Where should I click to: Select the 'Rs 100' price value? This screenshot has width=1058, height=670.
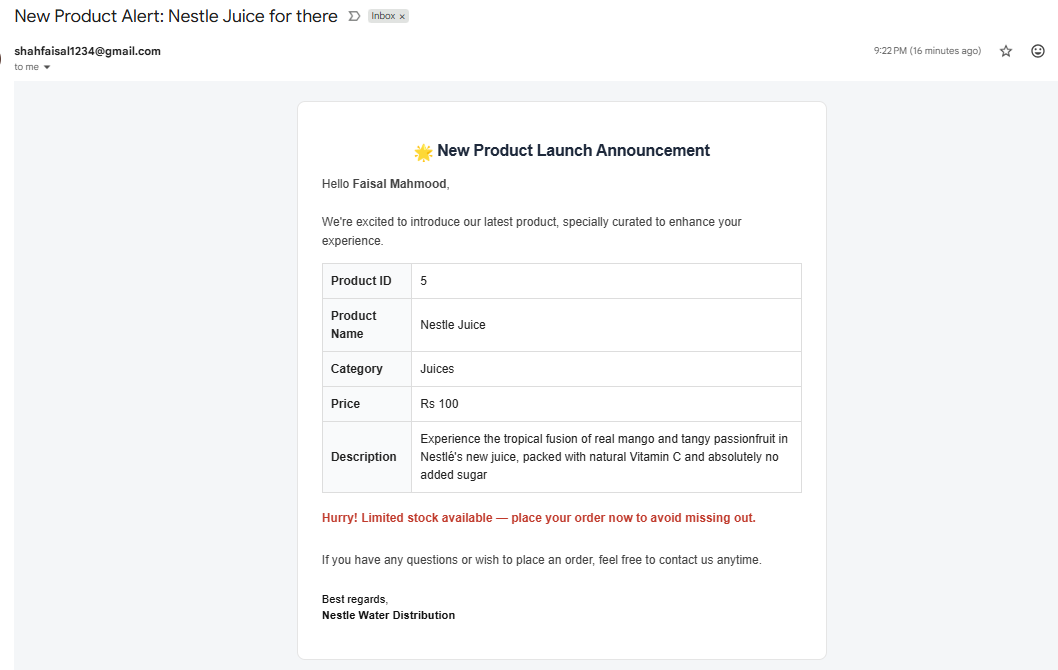pos(438,403)
